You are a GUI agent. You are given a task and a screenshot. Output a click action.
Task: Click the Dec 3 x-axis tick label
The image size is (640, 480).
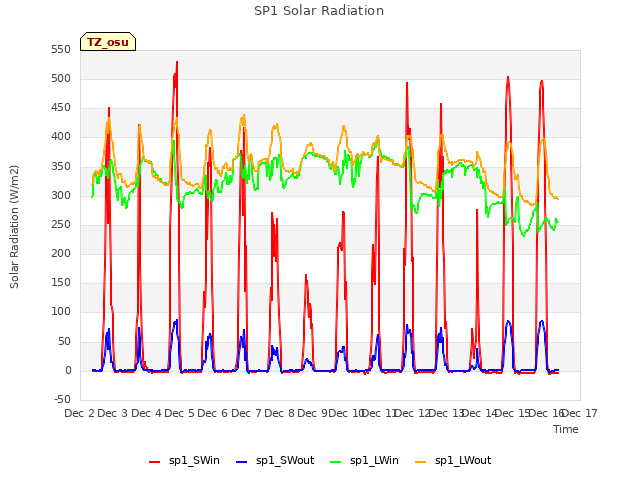(113, 413)
